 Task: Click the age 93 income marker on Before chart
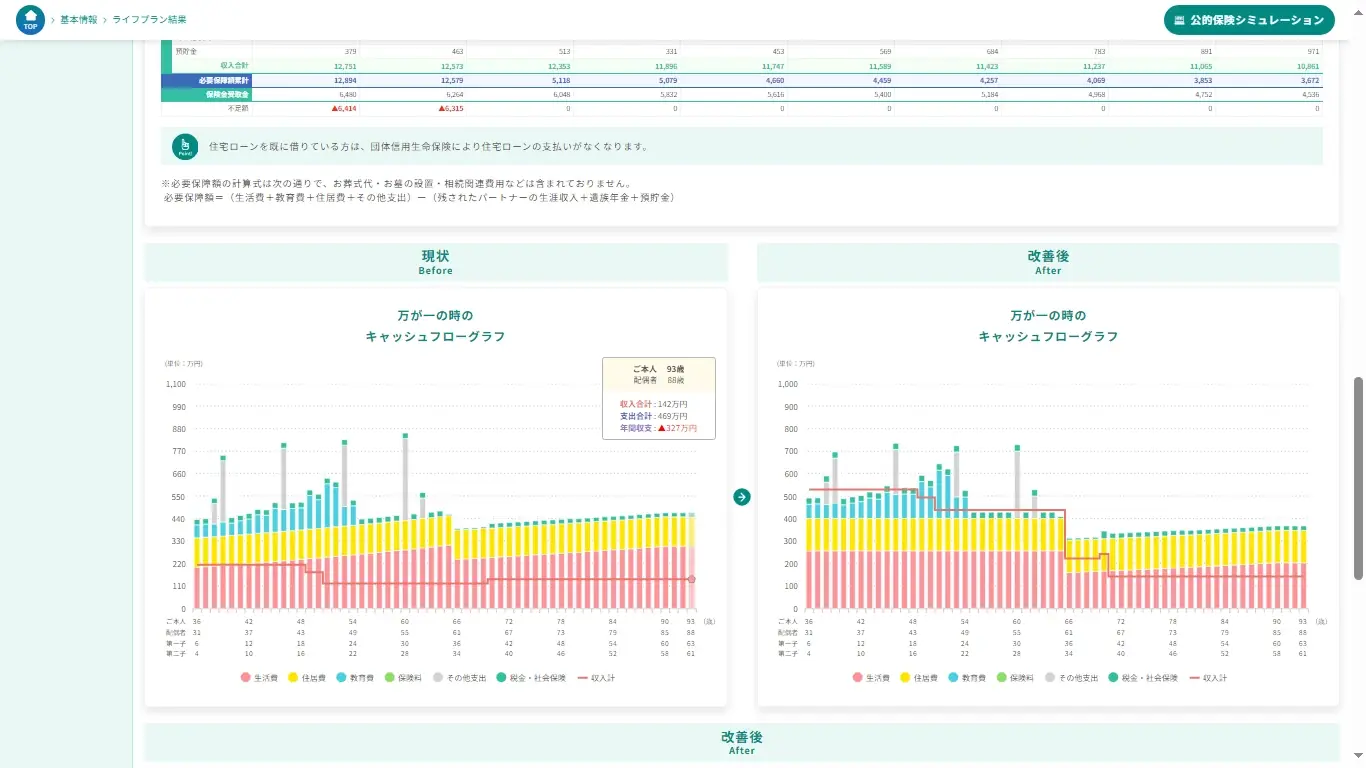[691, 579]
